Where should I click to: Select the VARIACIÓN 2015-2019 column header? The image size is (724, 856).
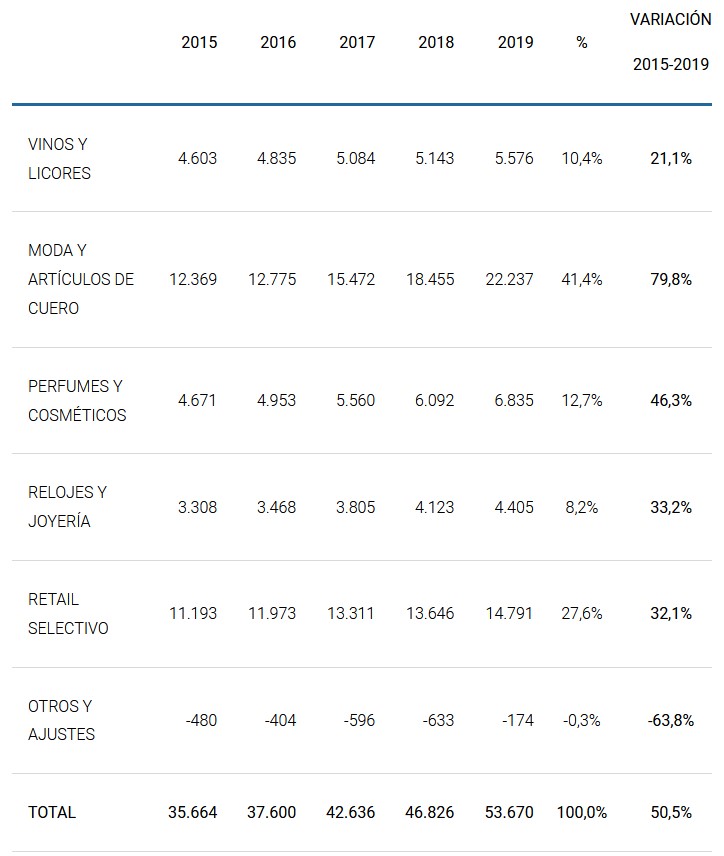click(x=670, y=42)
